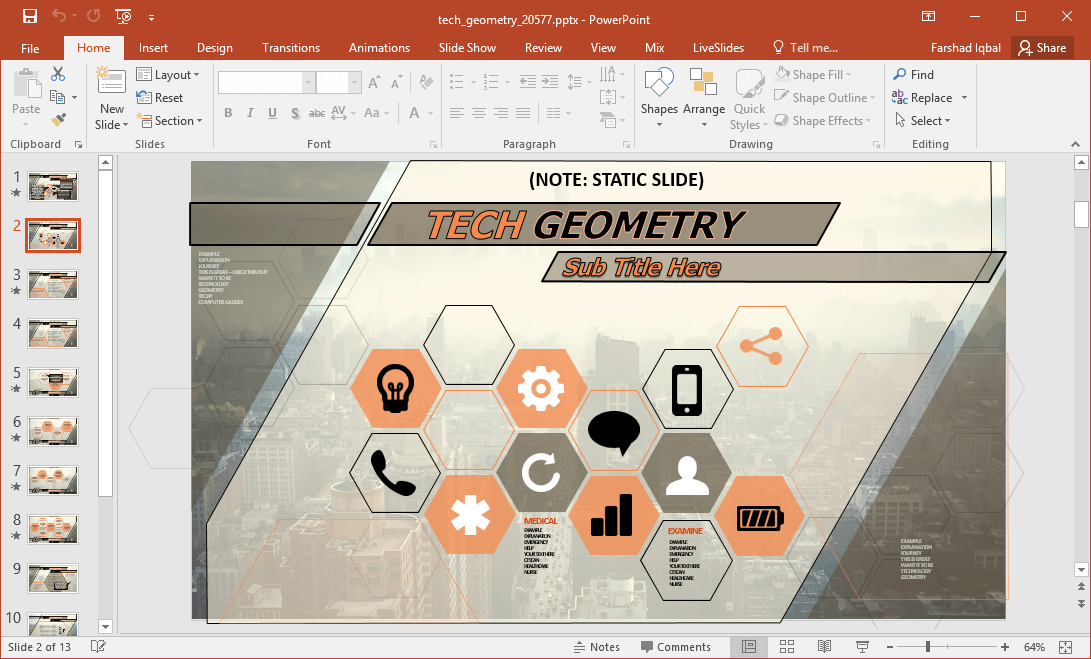Click the zoom slider handle
Screen dimensions: 1091x659
pyautogui.click(x=927, y=647)
